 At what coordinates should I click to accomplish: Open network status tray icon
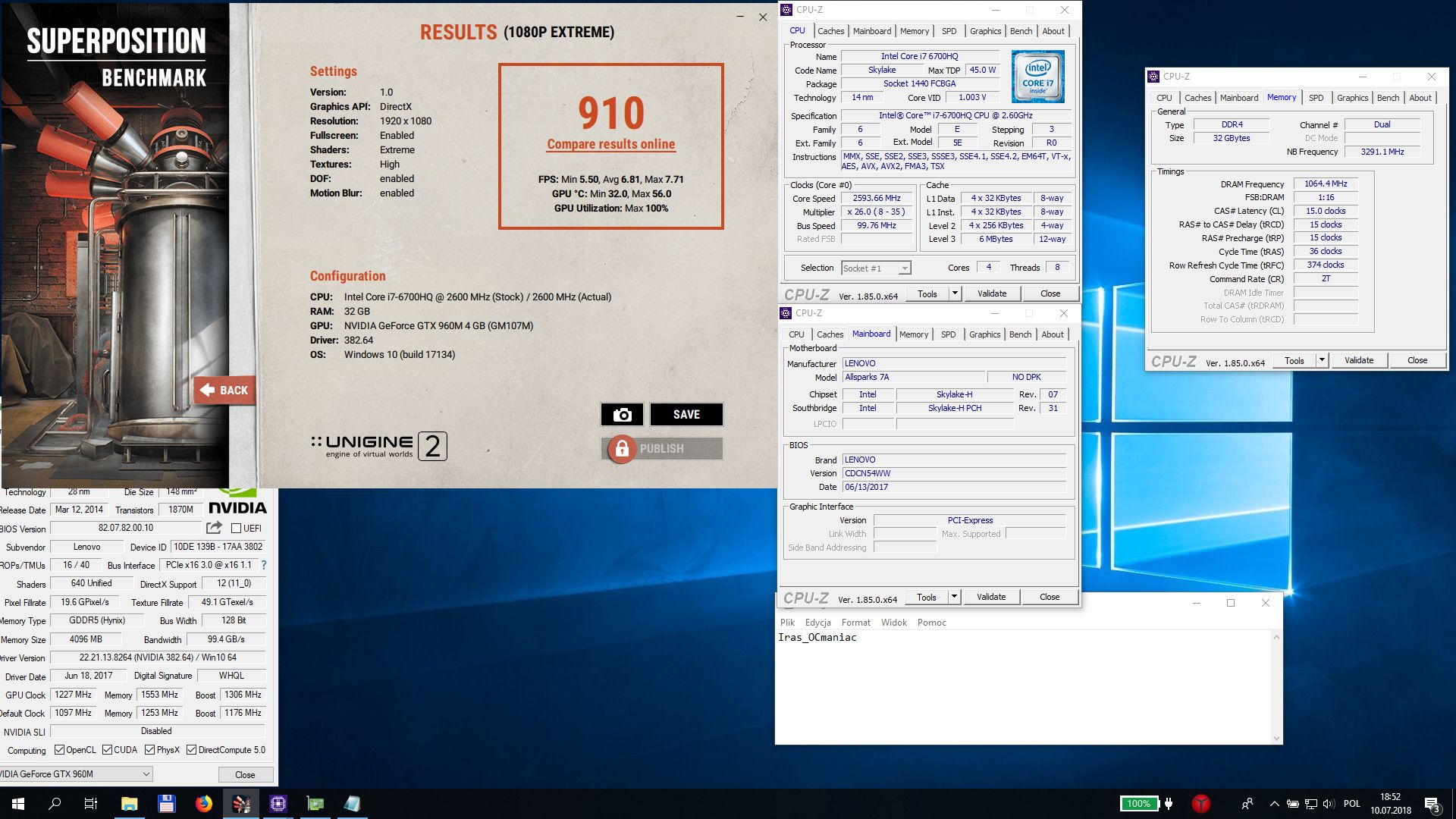tap(1311, 804)
